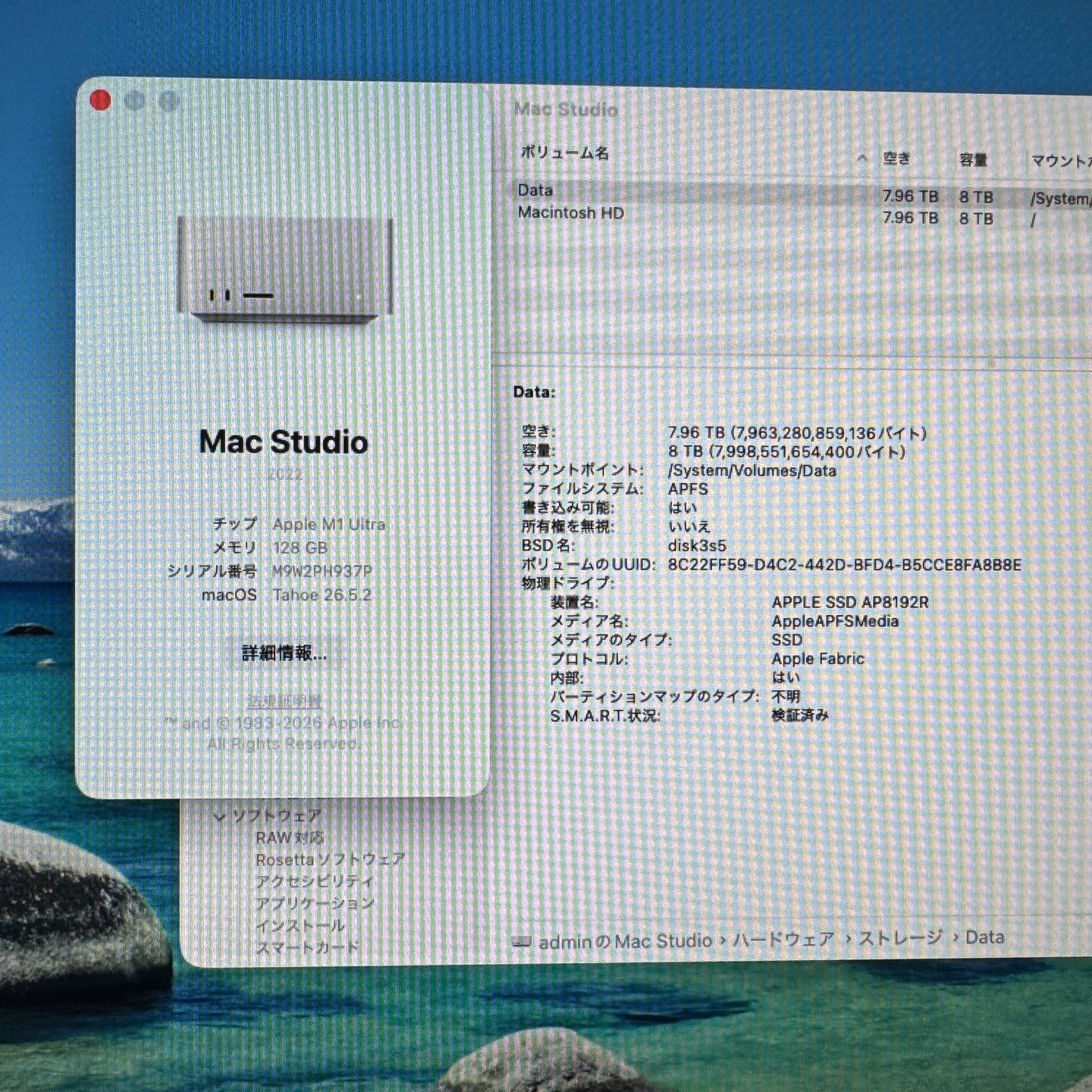Select RAW対応 in the sidebar
The height and width of the screenshot is (1092, 1092).
point(290,838)
